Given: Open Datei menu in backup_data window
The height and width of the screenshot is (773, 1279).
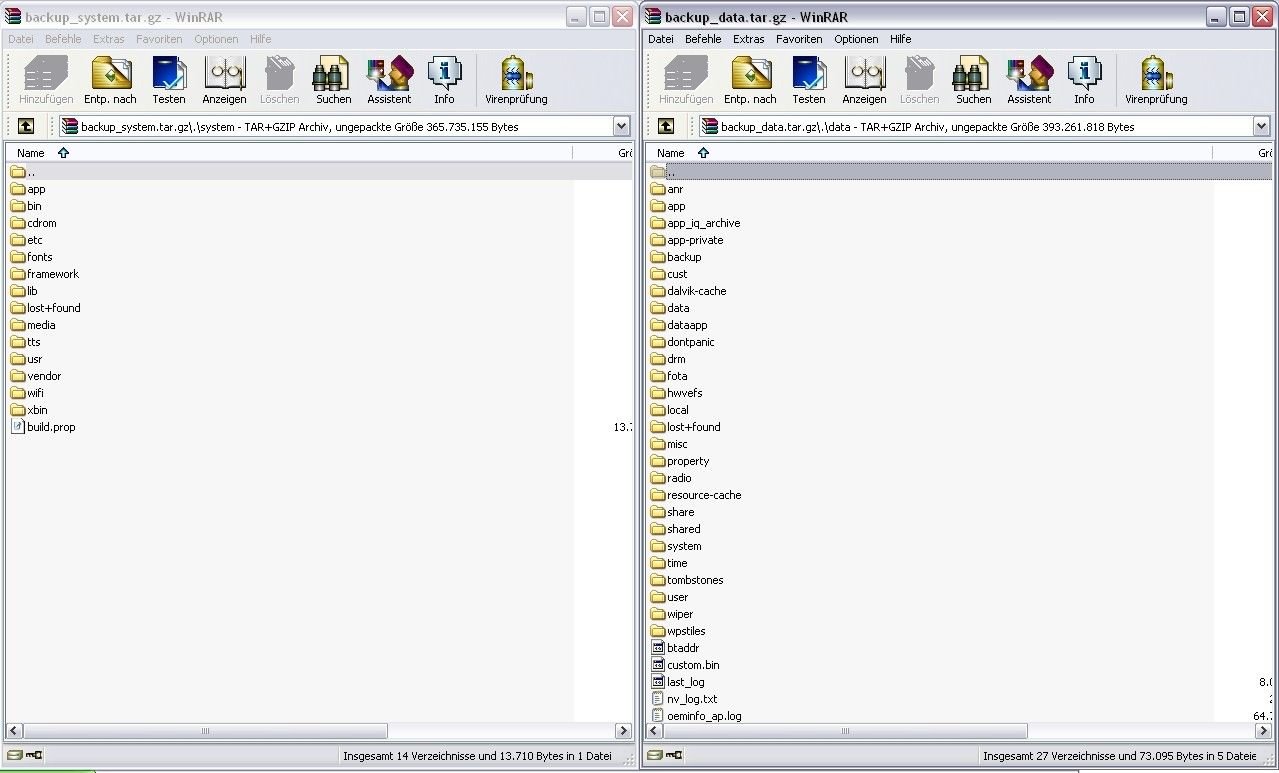Looking at the screenshot, I should click(x=661, y=39).
